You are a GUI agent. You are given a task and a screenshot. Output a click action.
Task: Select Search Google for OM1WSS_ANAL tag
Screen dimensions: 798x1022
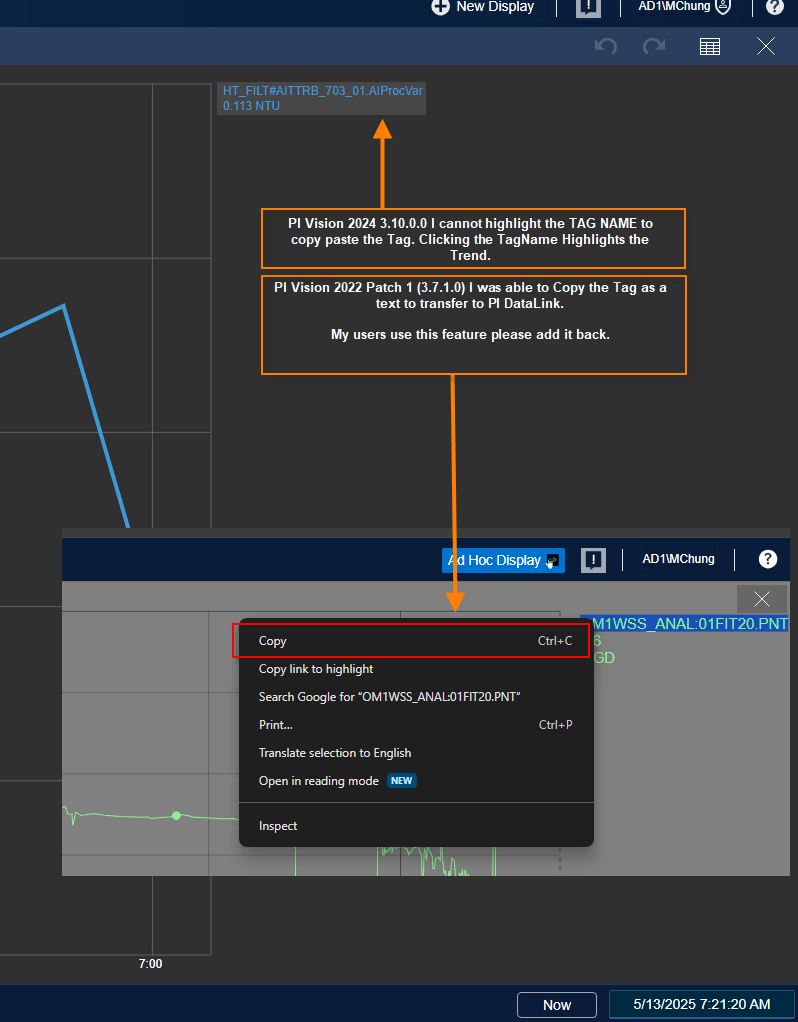pos(390,697)
